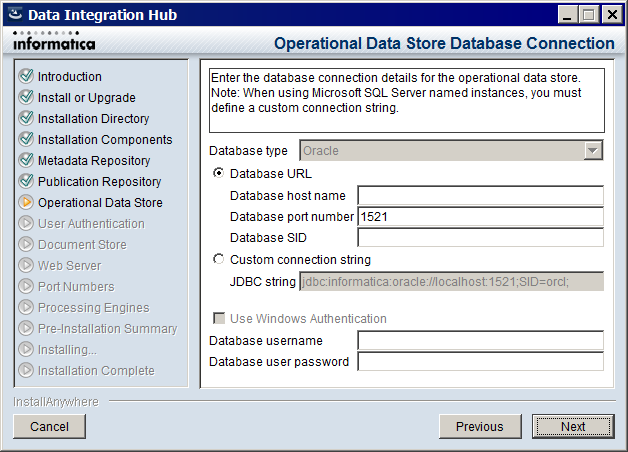
Task: Click the Introduction step checkmark icon
Action: [26, 76]
